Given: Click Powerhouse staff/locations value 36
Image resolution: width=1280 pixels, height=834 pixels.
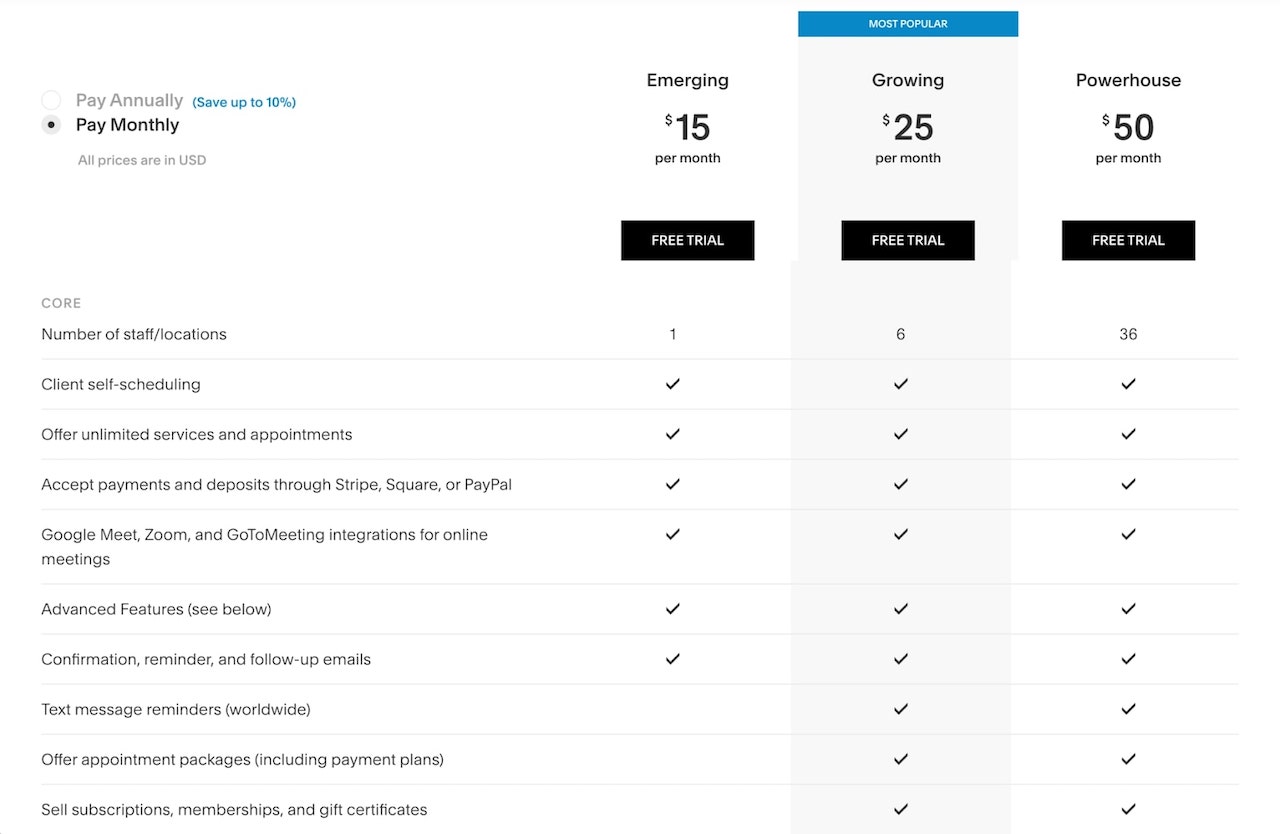Looking at the screenshot, I should (1128, 334).
